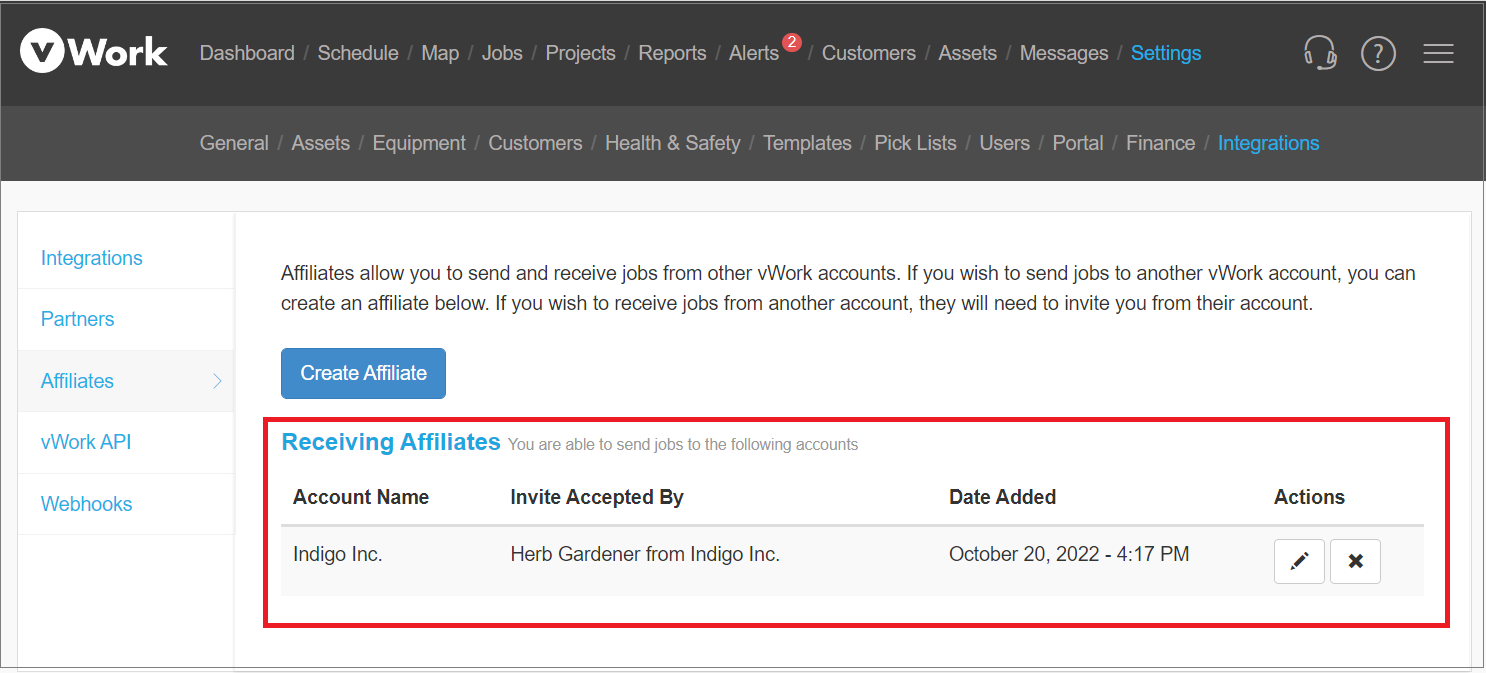Open the support headset icon
Image resolution: width=1486 pixels, height=673 pixels.
point(1320,53)
